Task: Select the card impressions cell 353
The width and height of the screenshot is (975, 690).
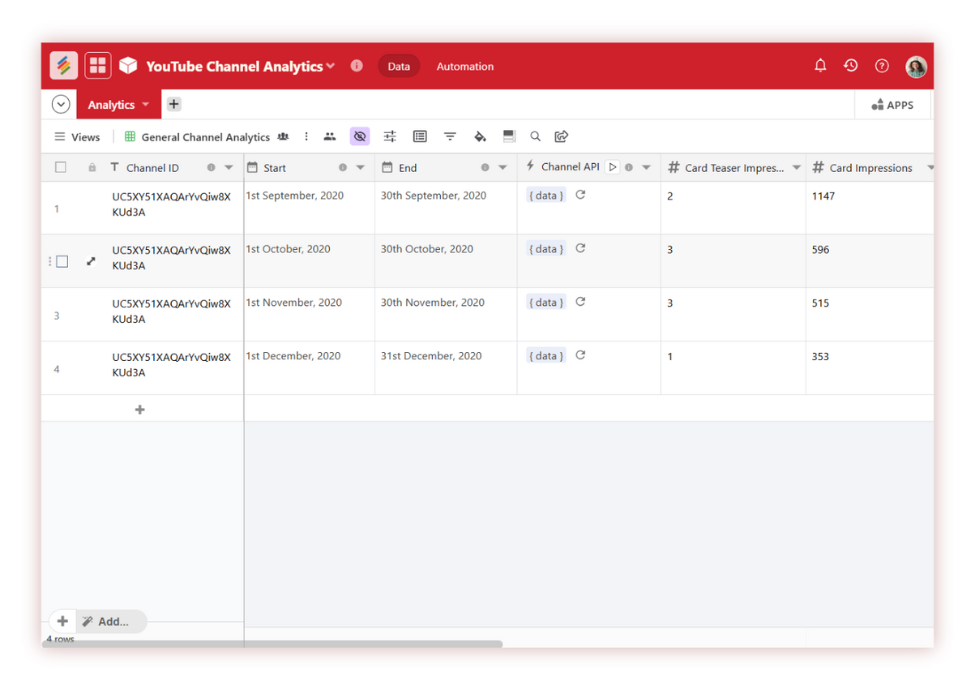Action: click(x=869, y=368)
